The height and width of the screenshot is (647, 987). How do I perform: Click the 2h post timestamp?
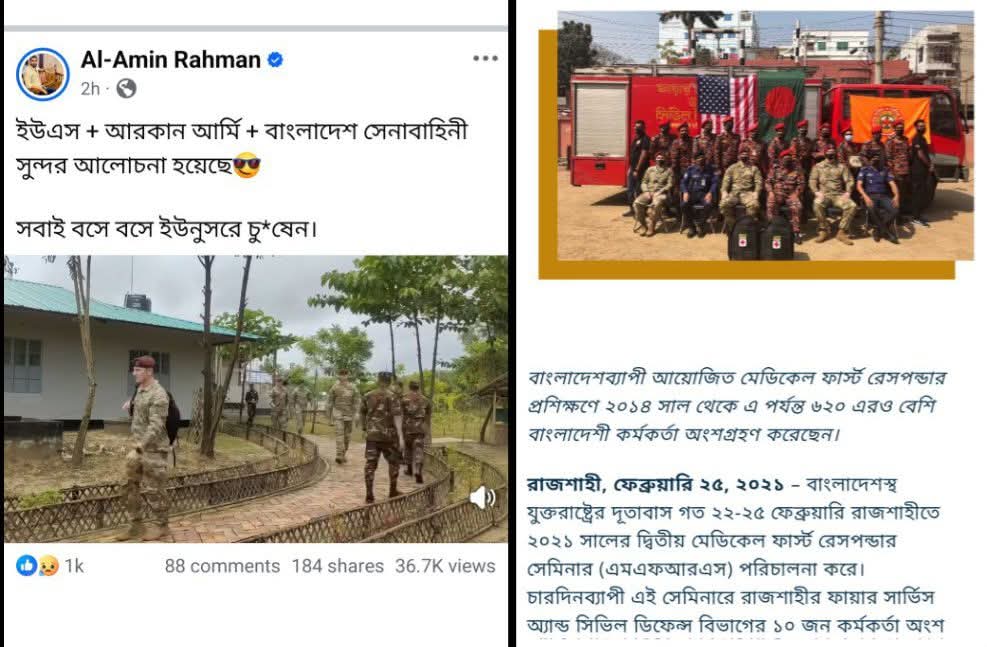(x=90, y=89)
